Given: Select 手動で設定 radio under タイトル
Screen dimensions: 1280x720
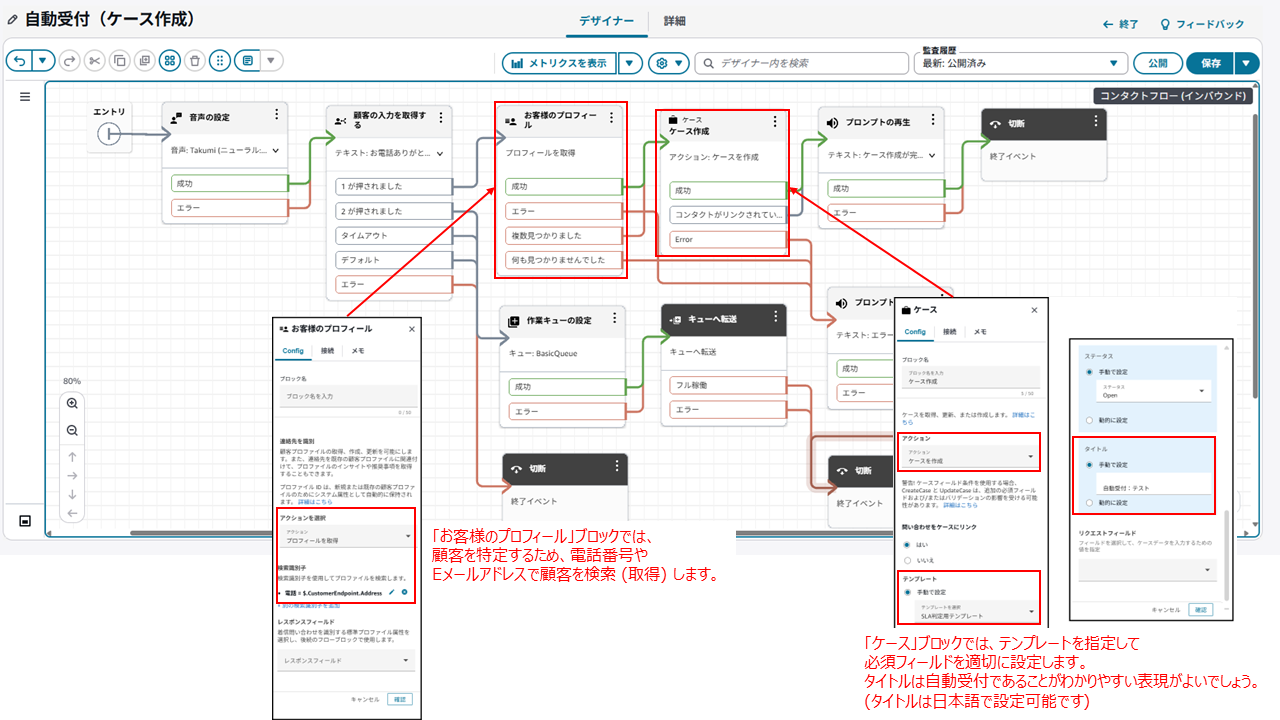Looking at the screenshot, I should pyautogui.click(x=1089, y=465).
